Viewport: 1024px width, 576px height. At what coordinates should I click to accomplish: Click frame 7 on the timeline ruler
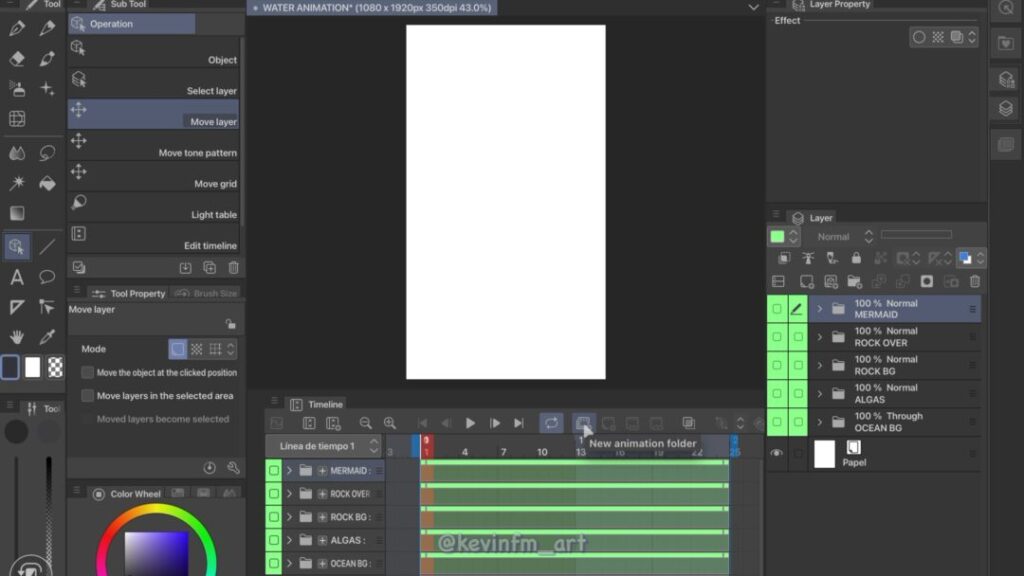503,451
